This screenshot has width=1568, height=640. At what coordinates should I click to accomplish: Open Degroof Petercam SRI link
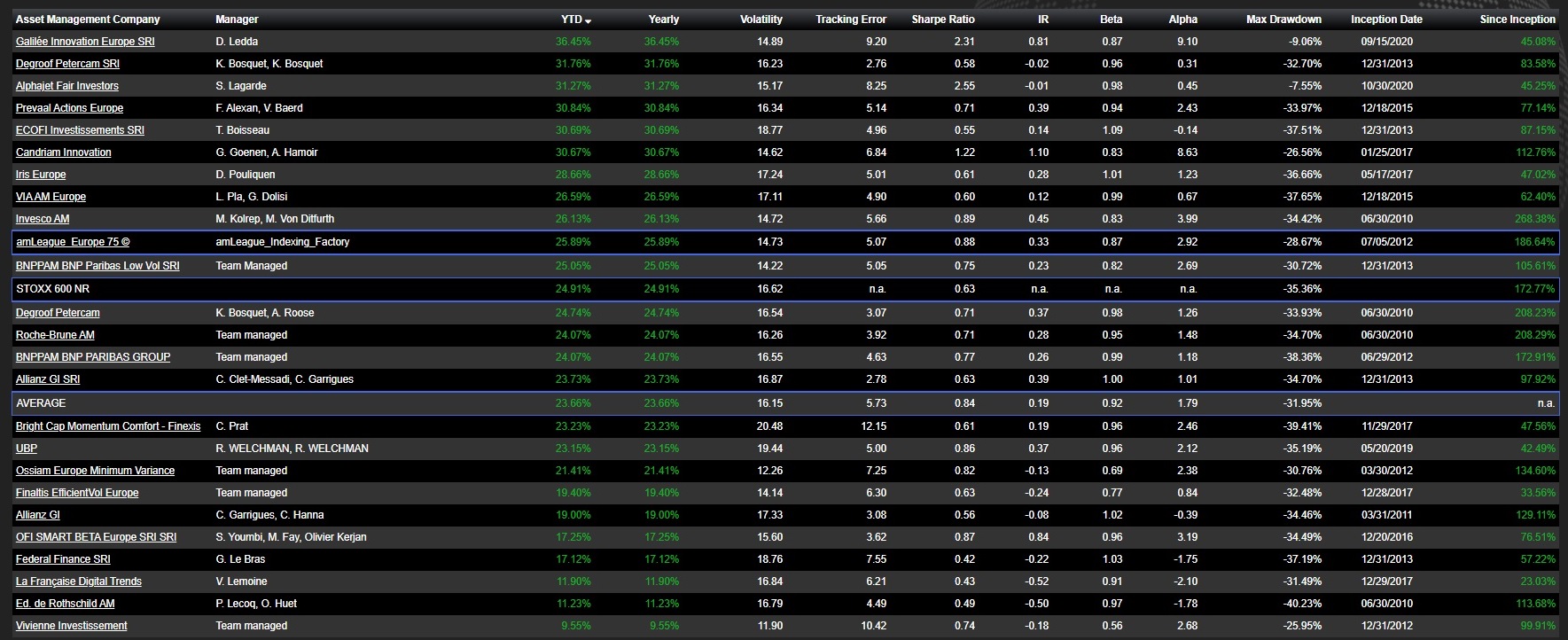pyautogui.click(x=67, y=64)
